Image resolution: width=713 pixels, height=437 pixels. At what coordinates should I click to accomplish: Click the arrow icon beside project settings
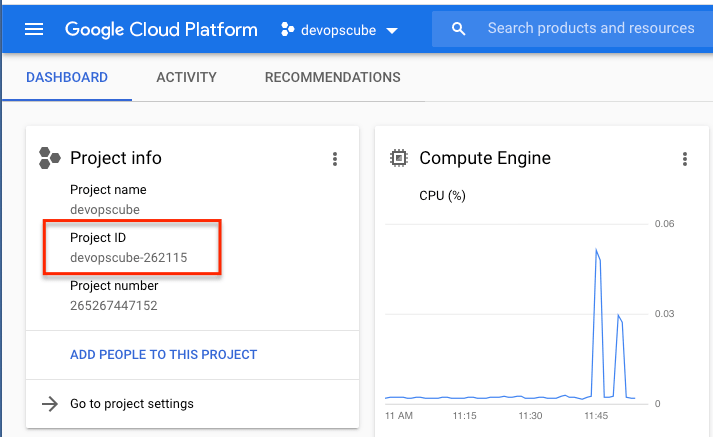tap(50, 404)
